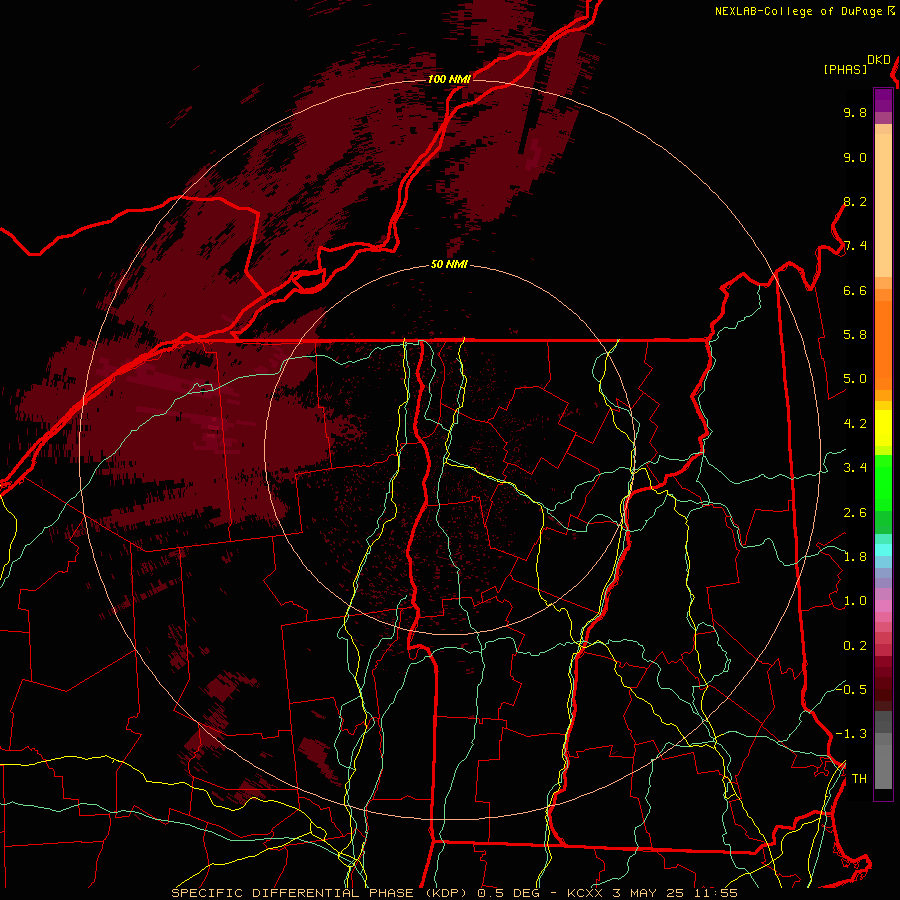Image resolution: width=900 pixels, height=900 pixels.
Task: Click the 6.6 value on the color scale
Action: pos(855,290)
